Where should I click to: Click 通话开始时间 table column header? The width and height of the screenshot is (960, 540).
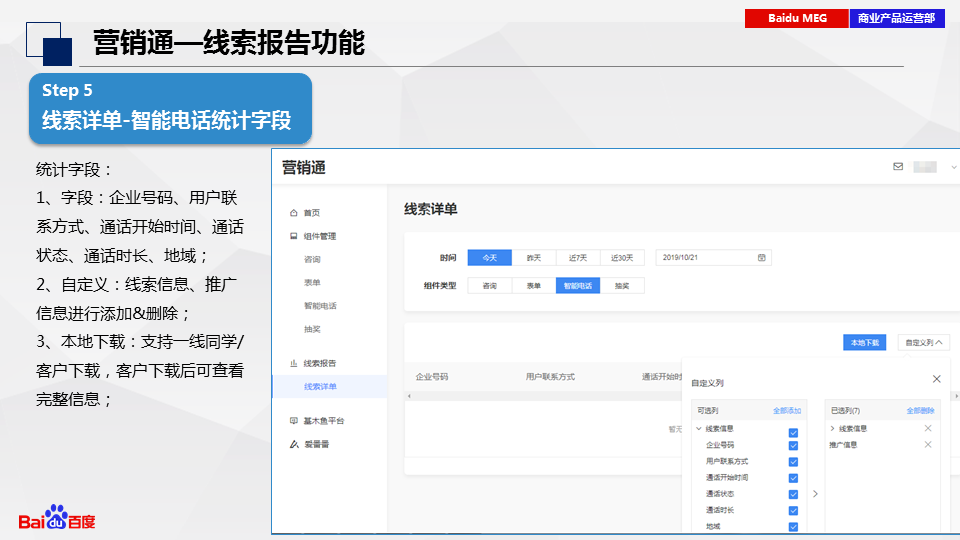click(x=662, y=377)
